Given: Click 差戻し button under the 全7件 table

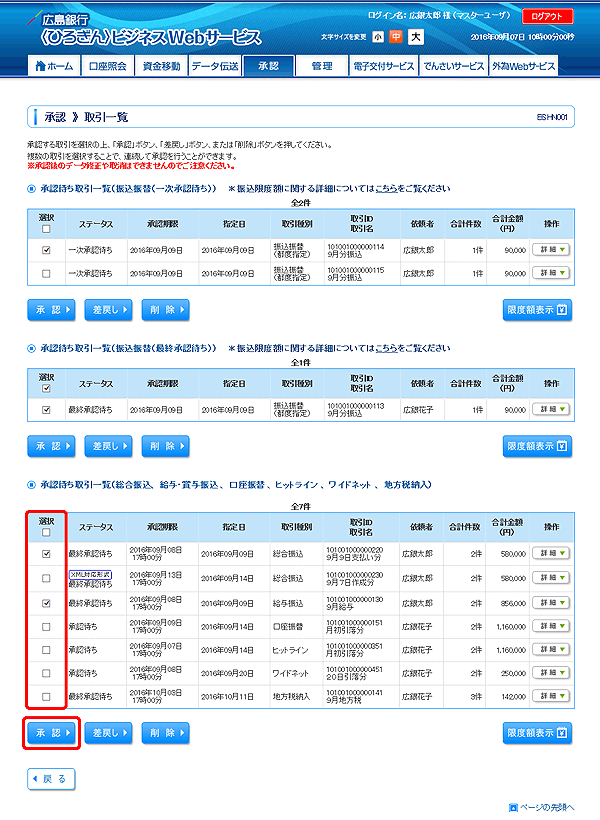Looking at the screenshot, I should click(108, 733).
